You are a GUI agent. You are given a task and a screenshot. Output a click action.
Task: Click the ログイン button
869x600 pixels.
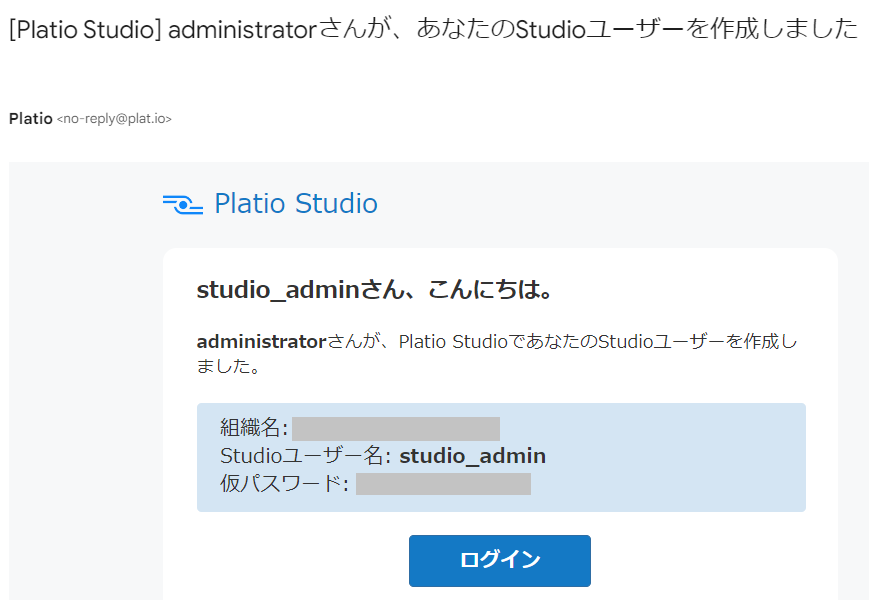point(498,560)
